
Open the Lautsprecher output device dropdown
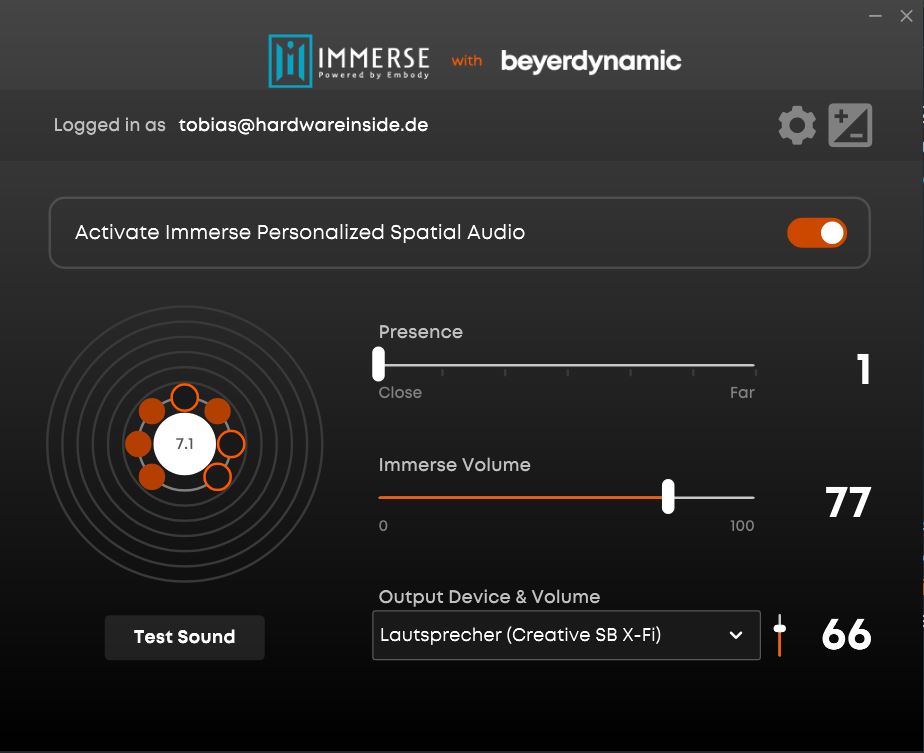pos(566,635)
